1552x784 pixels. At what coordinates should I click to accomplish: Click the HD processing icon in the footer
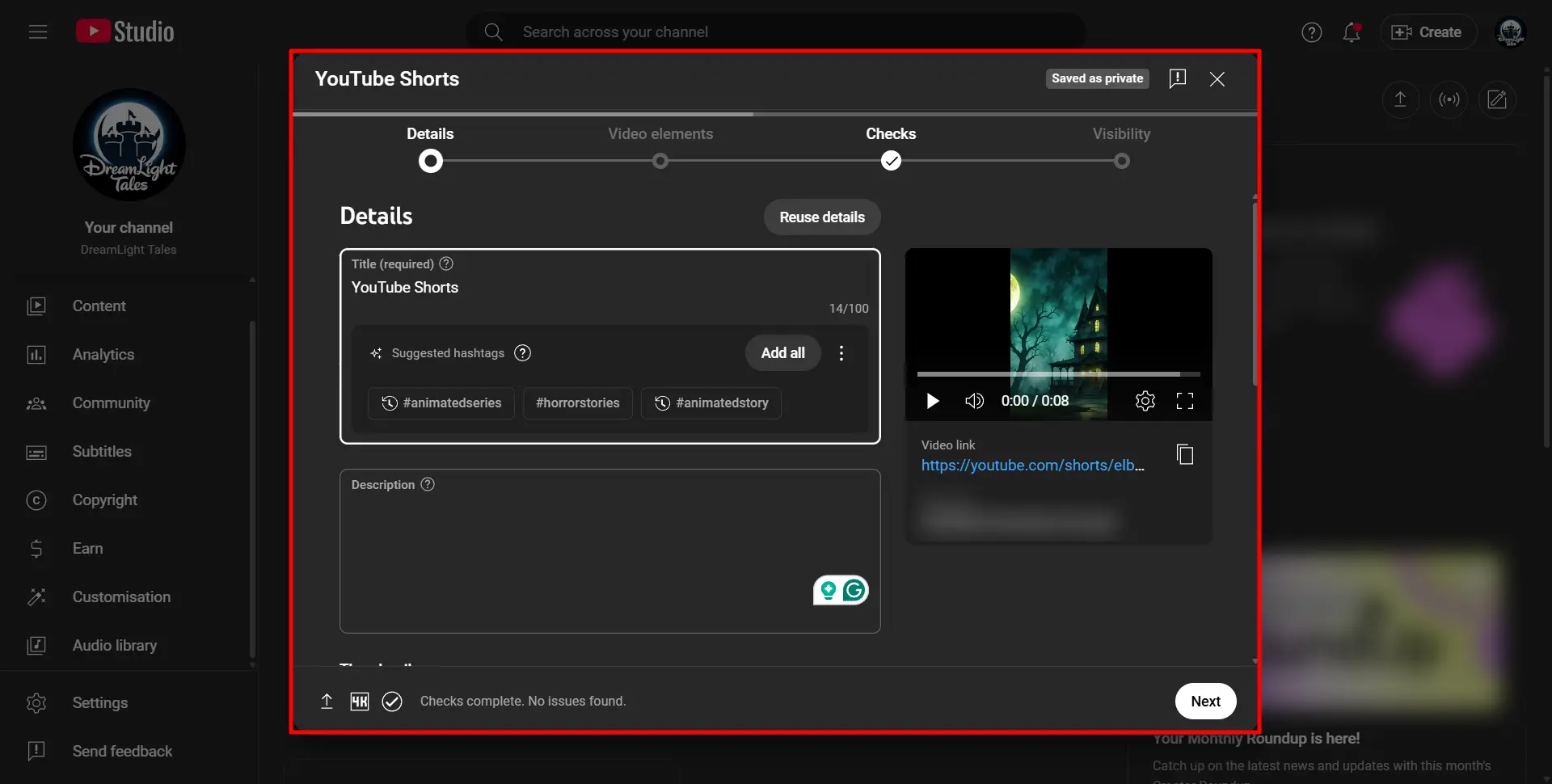(x=359, y=702)
